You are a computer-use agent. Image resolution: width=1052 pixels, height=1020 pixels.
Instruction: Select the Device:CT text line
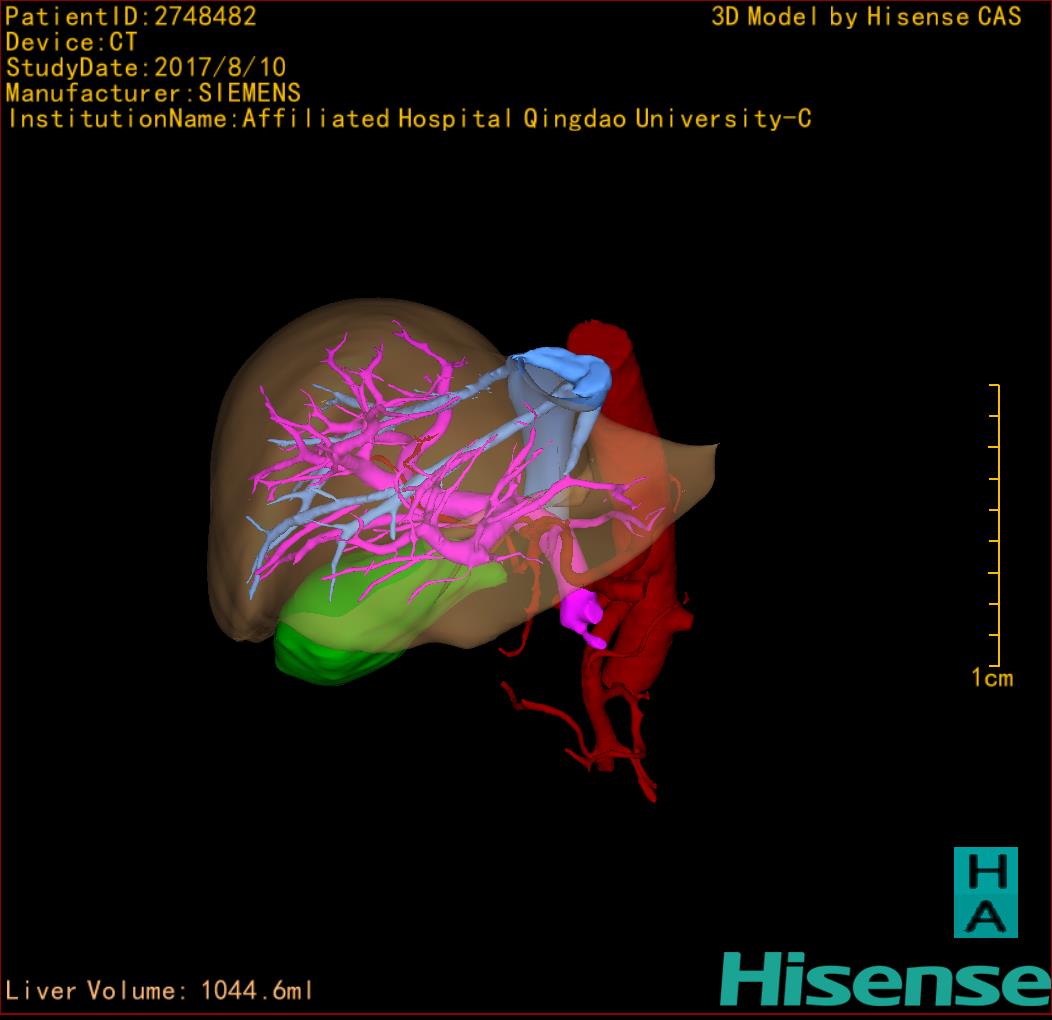click(x=71, y=43)
